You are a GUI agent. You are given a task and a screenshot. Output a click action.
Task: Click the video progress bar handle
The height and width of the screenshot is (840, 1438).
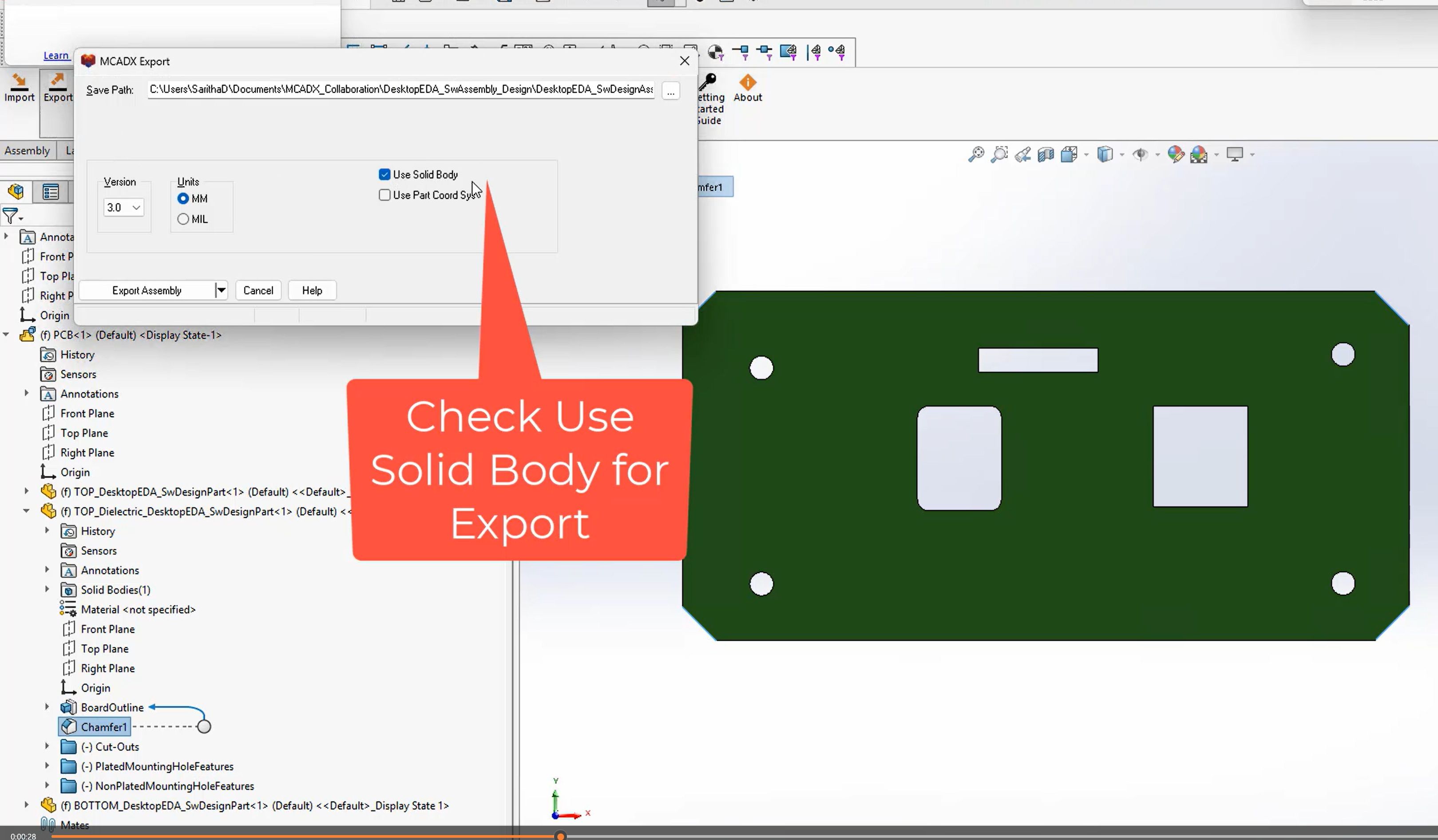point(561,836)
